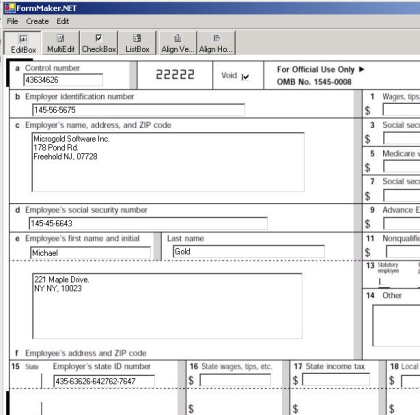
Task: Select the ListBox tool
Action: [137, 43]
